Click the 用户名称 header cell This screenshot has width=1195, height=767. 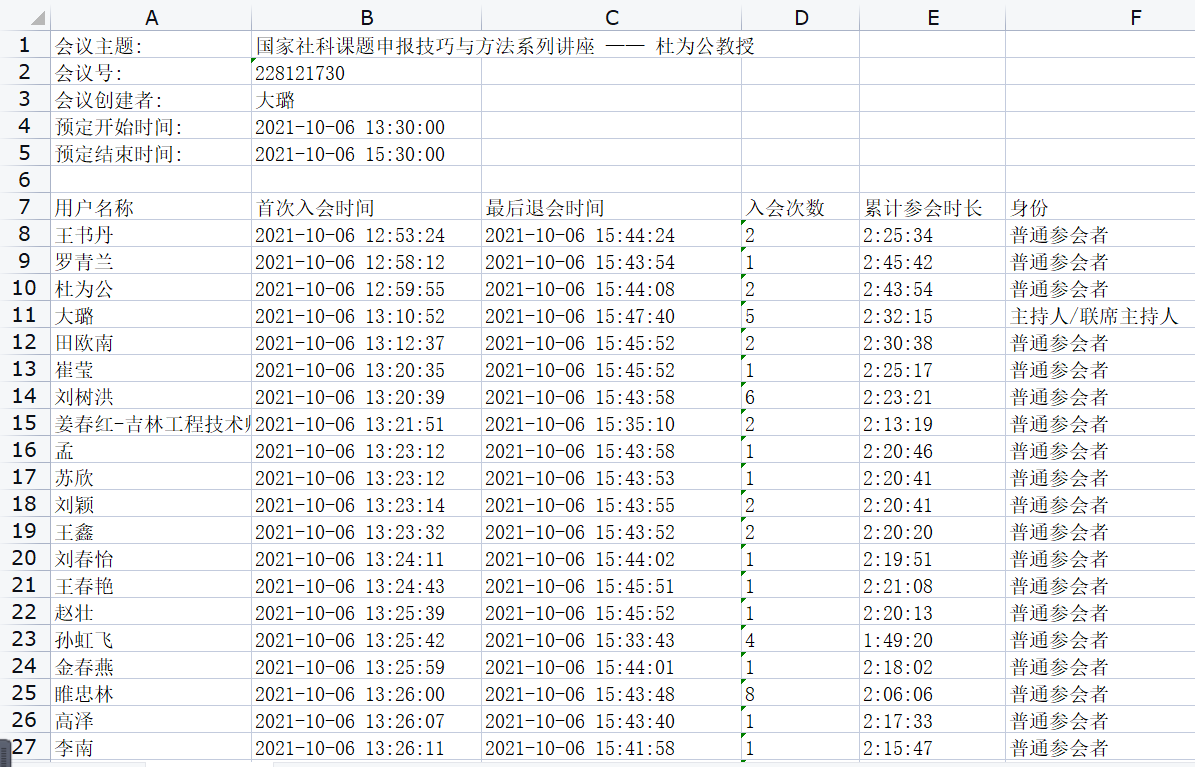click(94, 208)
